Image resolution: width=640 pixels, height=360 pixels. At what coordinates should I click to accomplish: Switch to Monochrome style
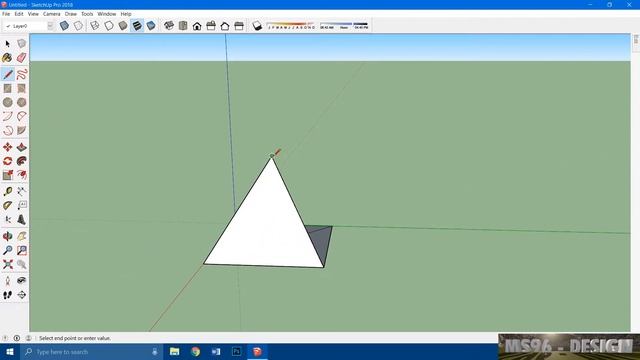point(151,26)
